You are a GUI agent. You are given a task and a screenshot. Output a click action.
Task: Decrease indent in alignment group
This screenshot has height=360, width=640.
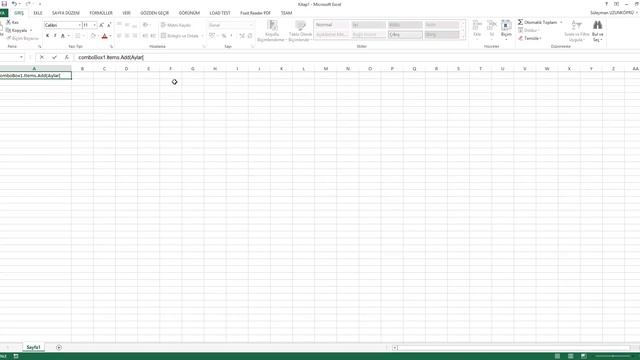pyautogui.click(x=145, y=36)
